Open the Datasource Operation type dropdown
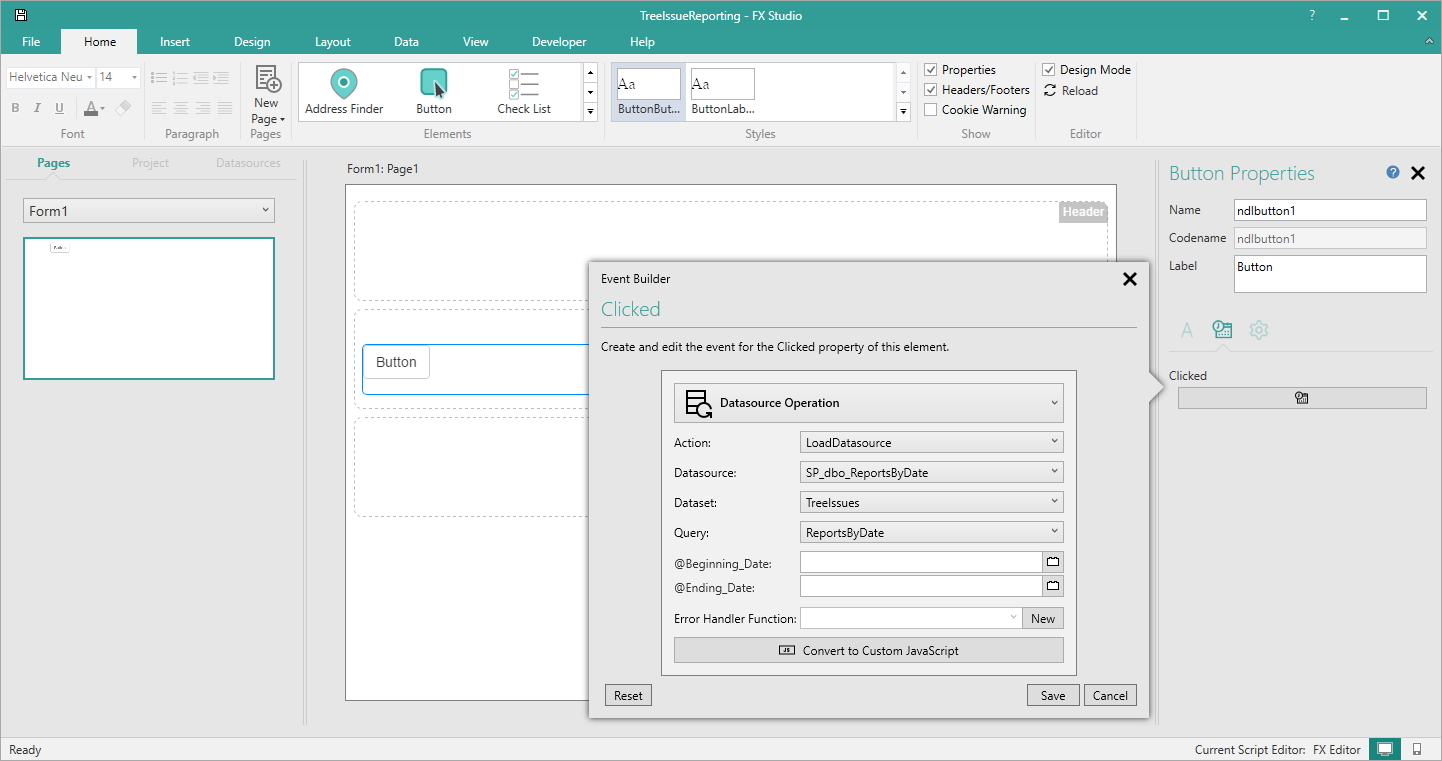The image size is (1442, 761). click(x=869, y=403)
